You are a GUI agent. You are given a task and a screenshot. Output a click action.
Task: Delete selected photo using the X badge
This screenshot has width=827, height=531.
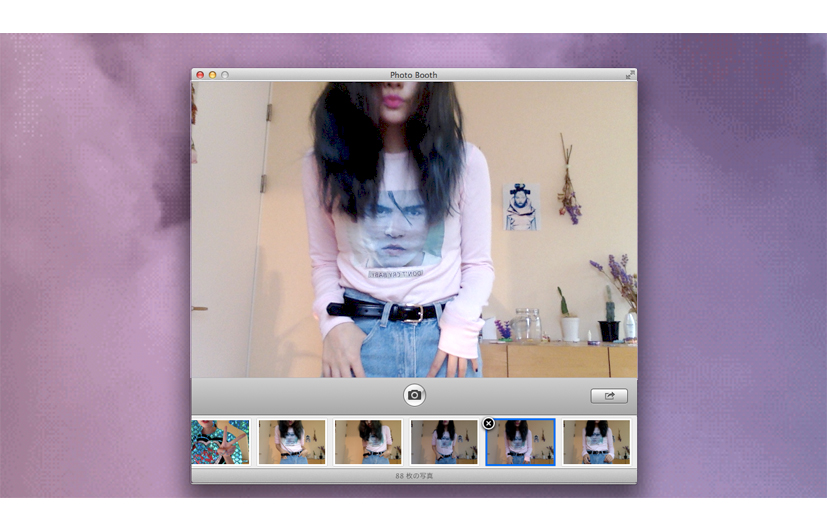(x=488, y=423)
